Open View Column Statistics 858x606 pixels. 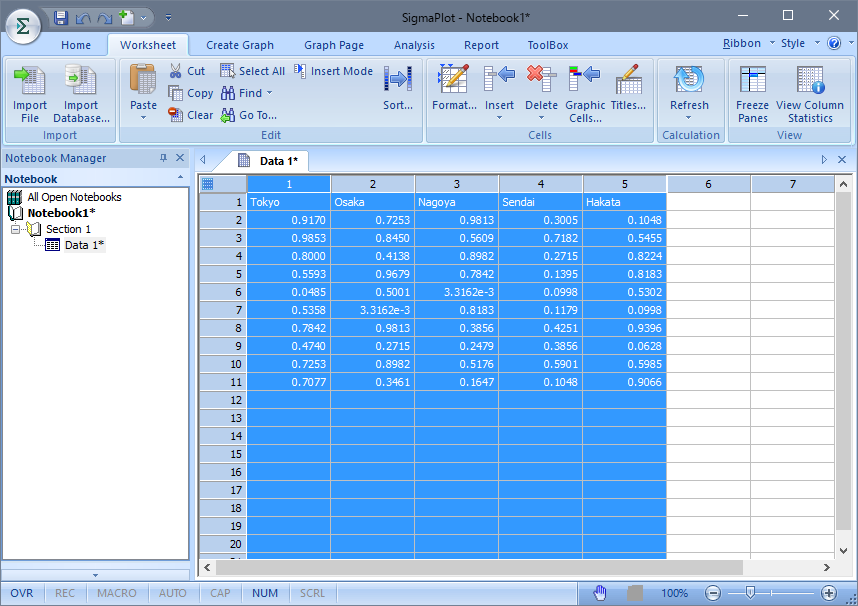point(810,94)
